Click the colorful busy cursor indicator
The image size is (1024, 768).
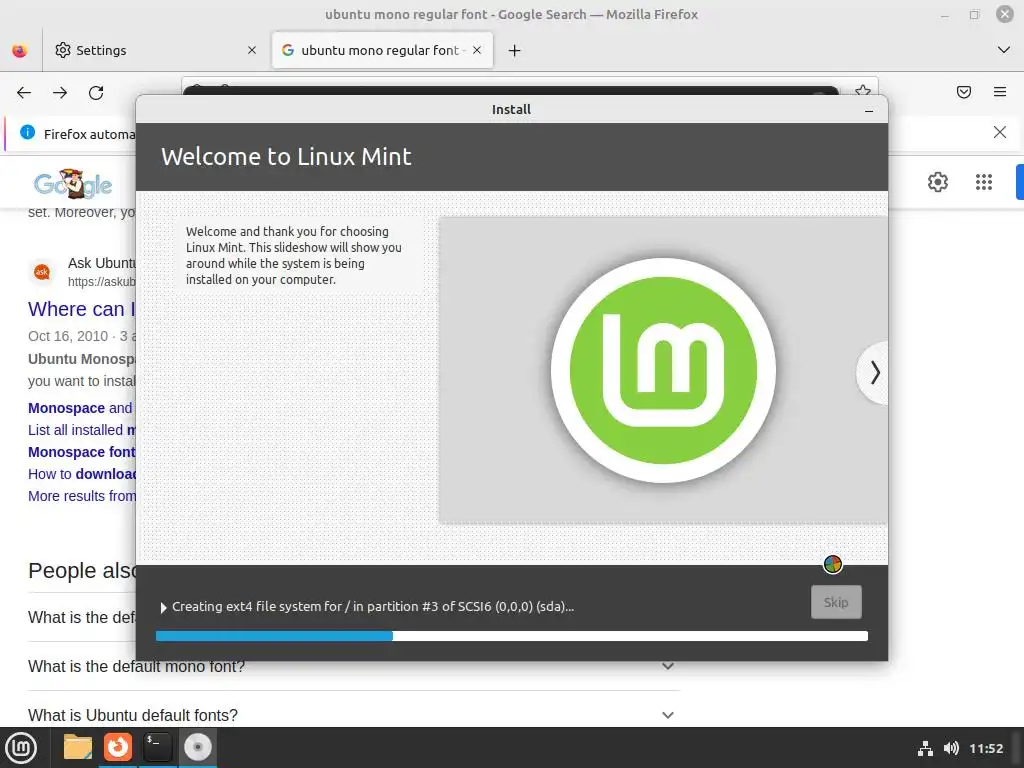coord(833,564)
